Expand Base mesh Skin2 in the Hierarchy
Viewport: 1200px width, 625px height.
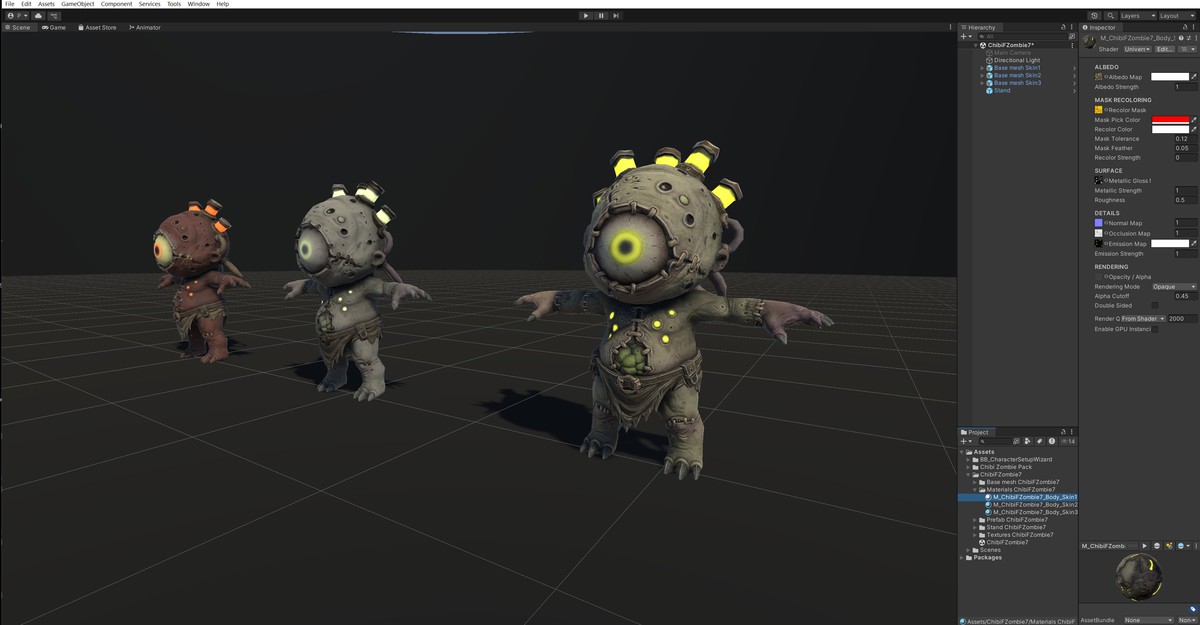point(983,75)
